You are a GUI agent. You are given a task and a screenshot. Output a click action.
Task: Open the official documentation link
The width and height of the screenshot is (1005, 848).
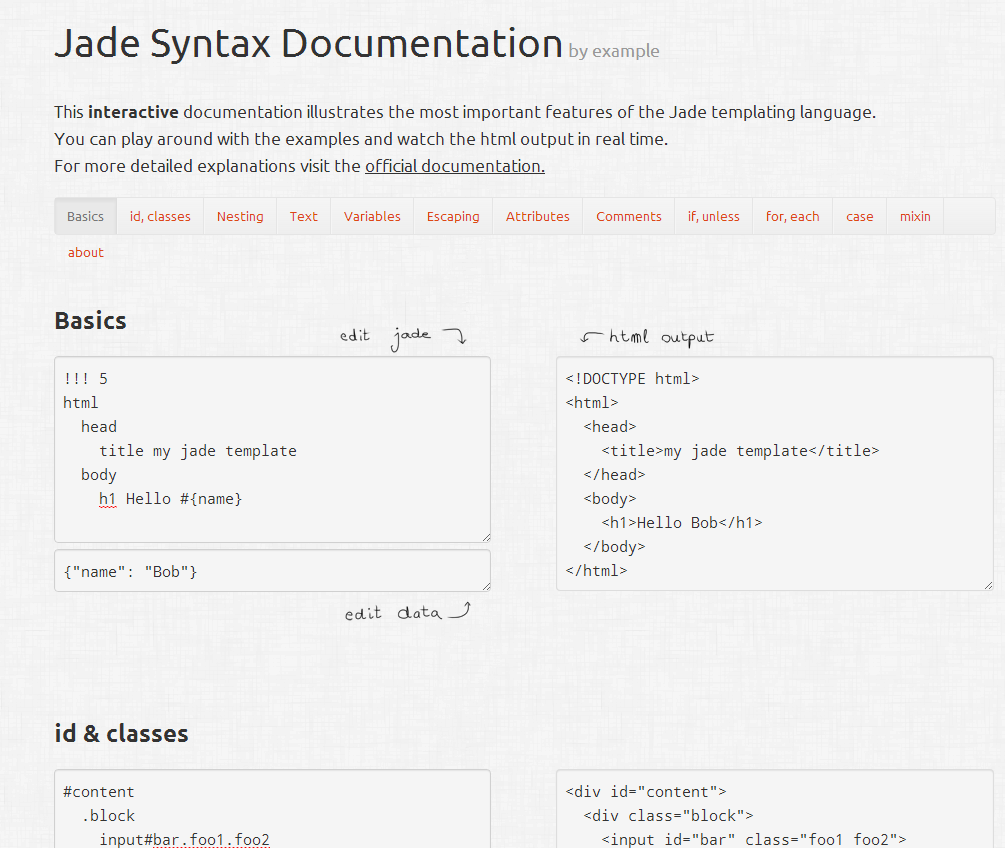tap(454, 166)
